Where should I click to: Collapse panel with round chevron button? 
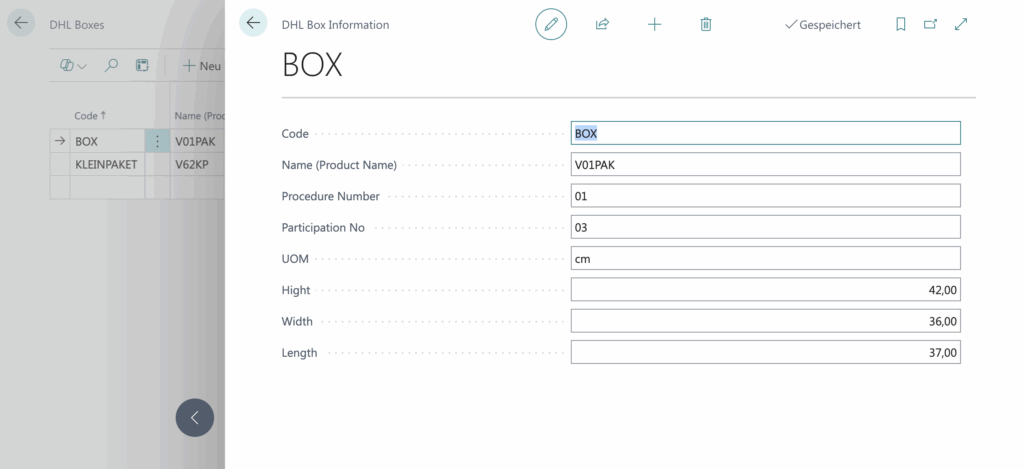click(x=195, y=417)
